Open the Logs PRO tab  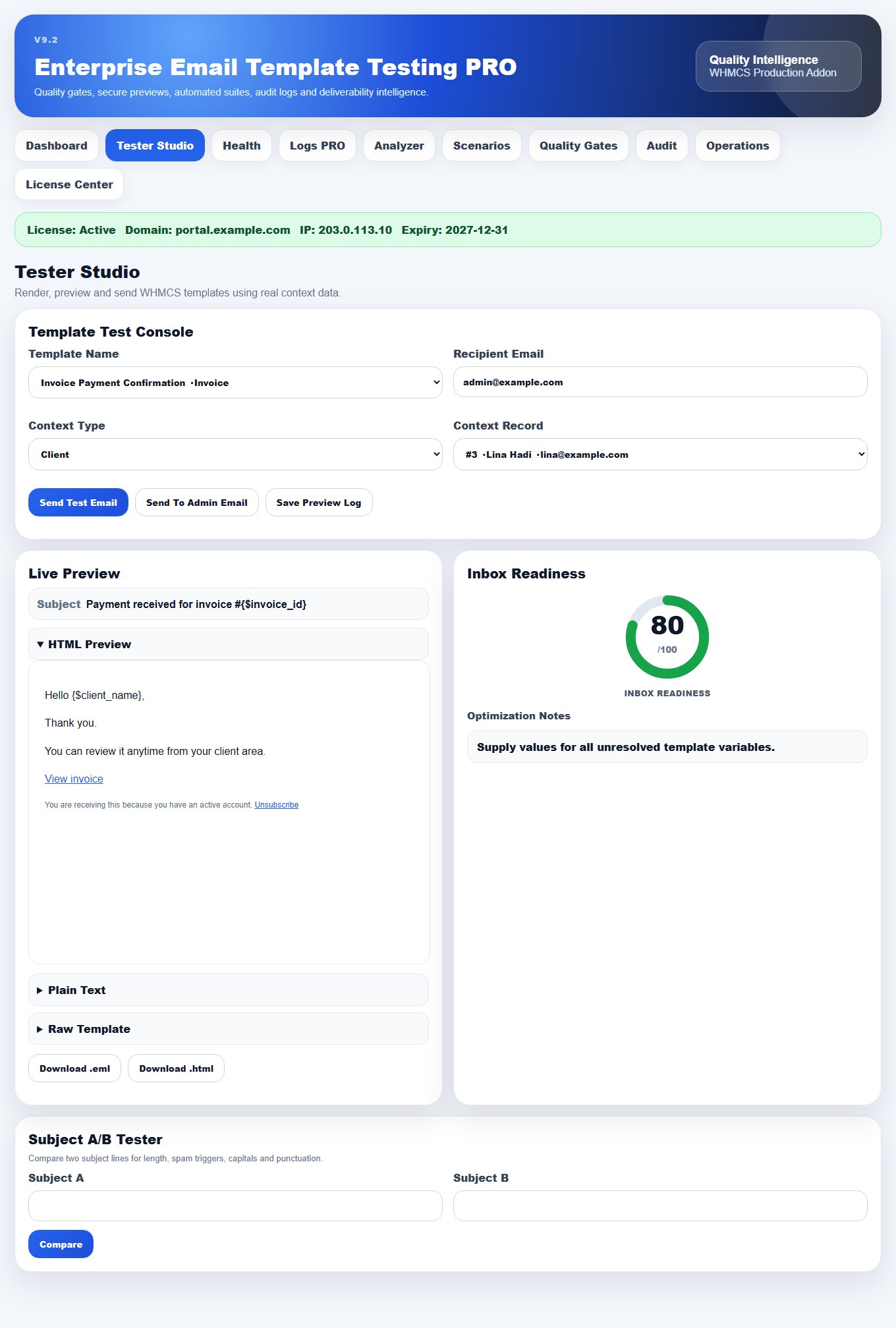click(318, 146)
